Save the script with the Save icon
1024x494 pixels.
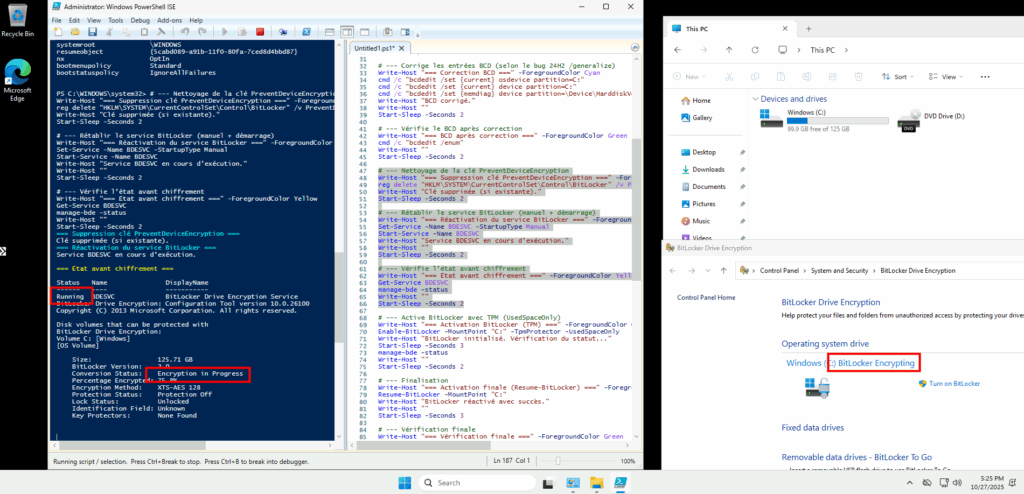[x=92, y=32]
